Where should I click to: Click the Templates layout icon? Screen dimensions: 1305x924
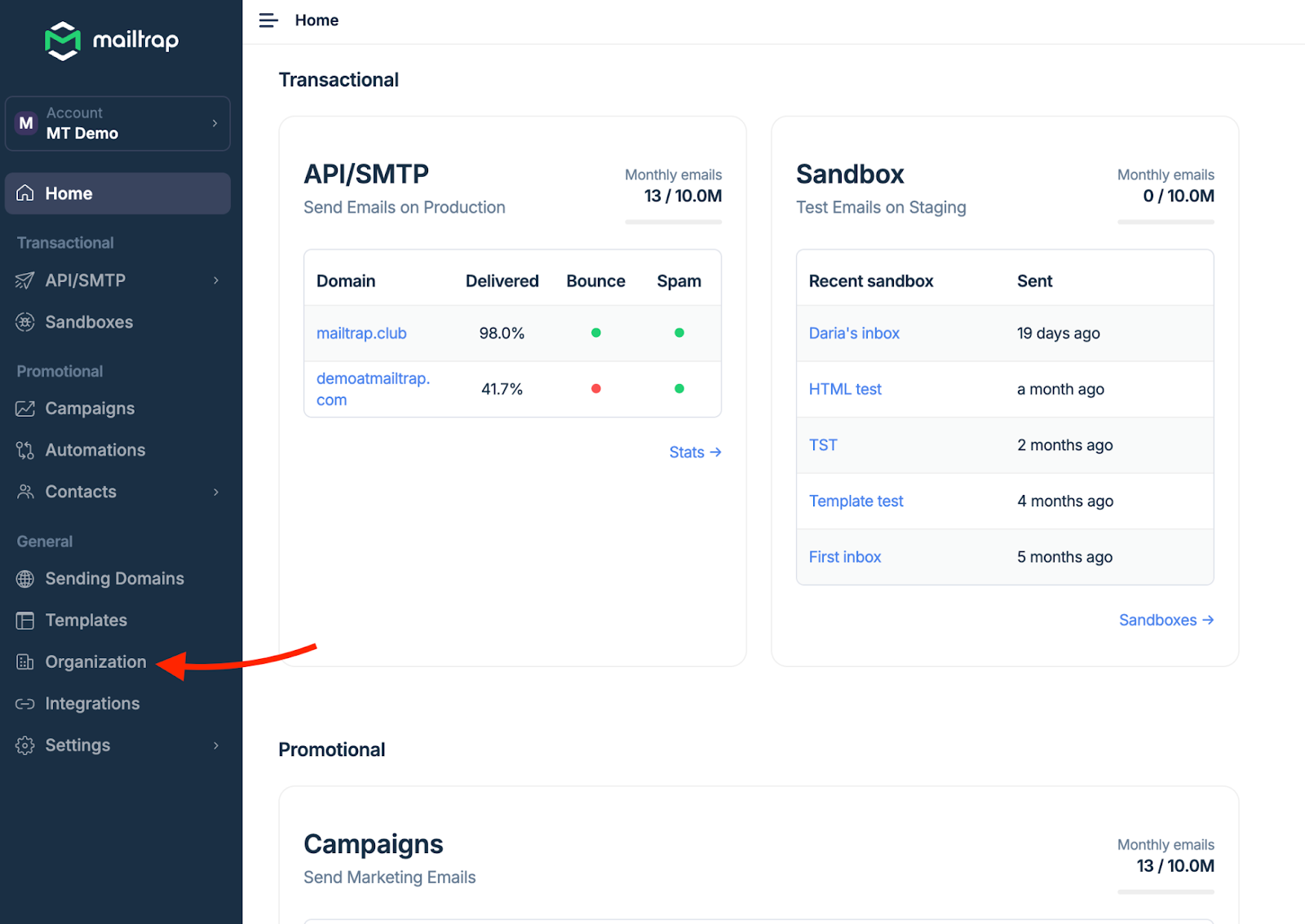25,621
